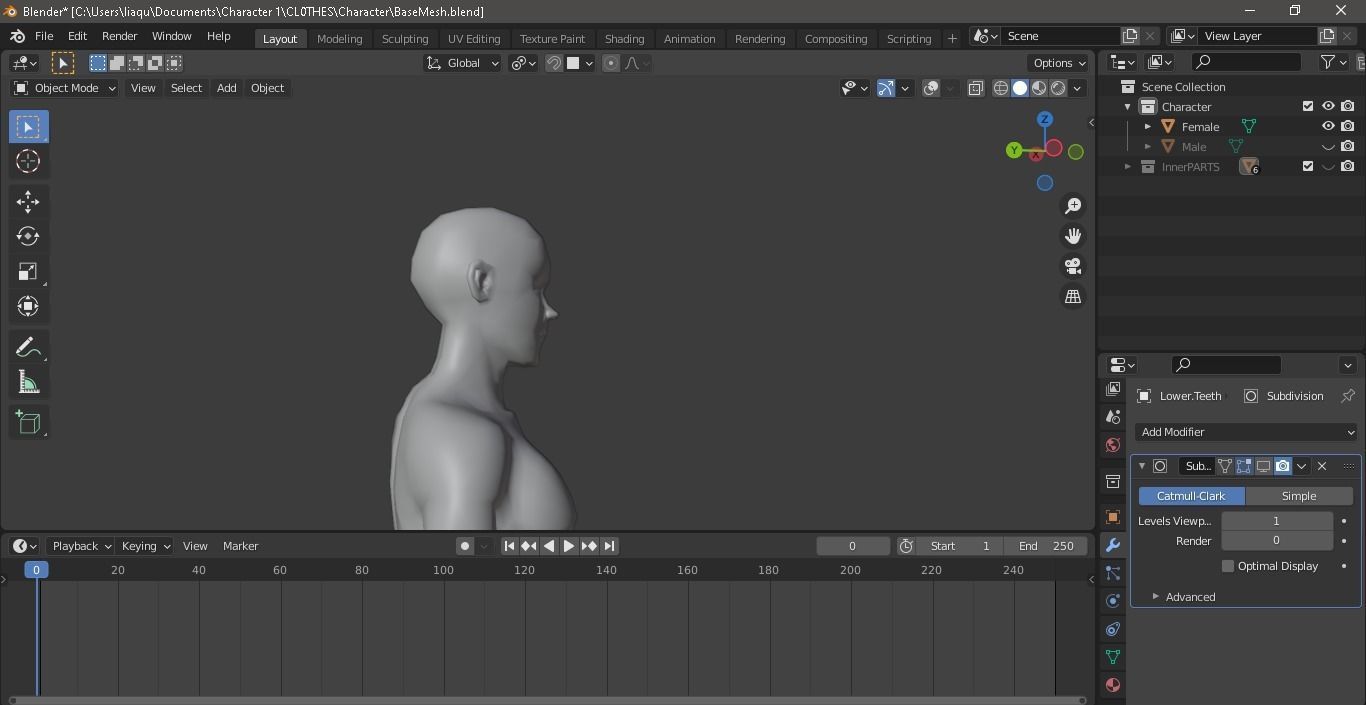
Task: Toggle X-ray view mode
Action: [975, 88]
